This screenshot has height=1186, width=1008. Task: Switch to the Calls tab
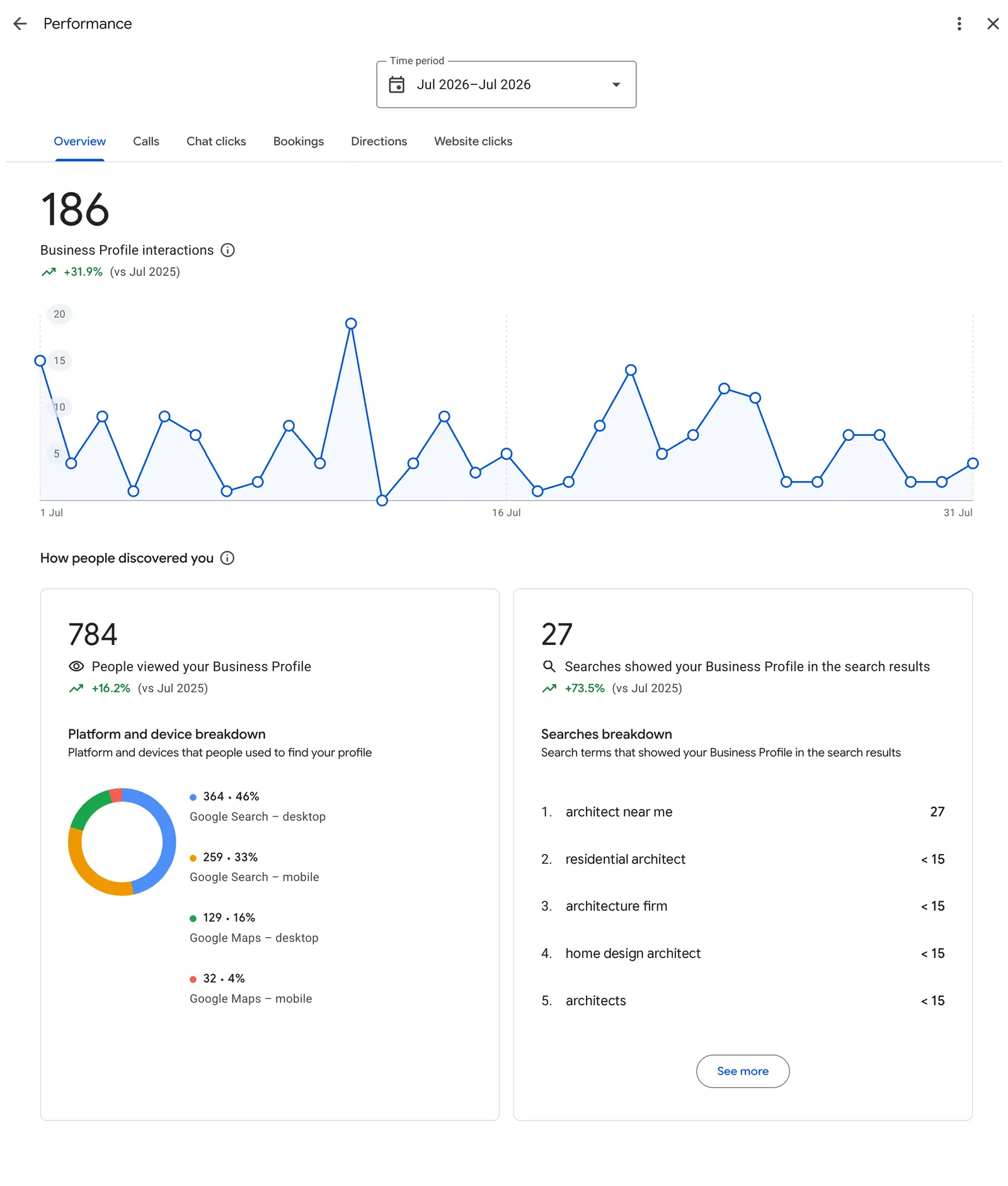[x=146, y=142]
